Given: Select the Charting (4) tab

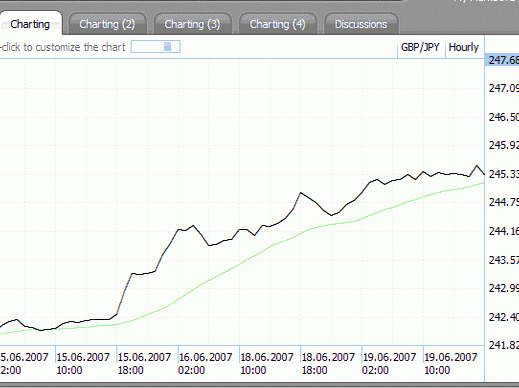Looking at the screenshot, I should pos(277,24).
